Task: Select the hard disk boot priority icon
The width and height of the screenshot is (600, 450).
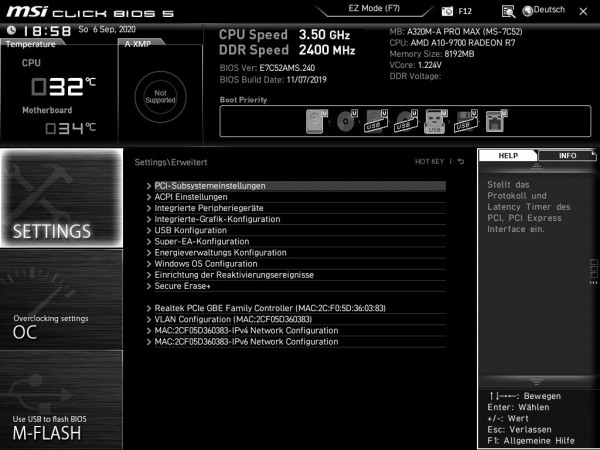Action: click(317, 121)
